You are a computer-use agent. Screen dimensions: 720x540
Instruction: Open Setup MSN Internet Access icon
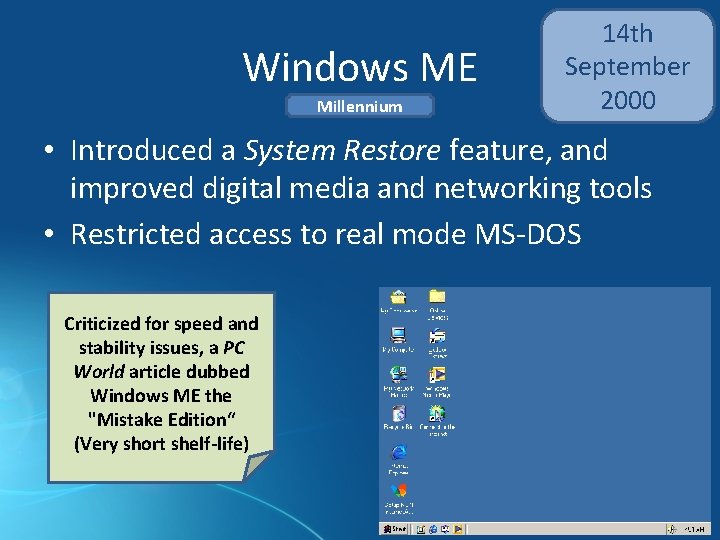click(x=399, y=499)
